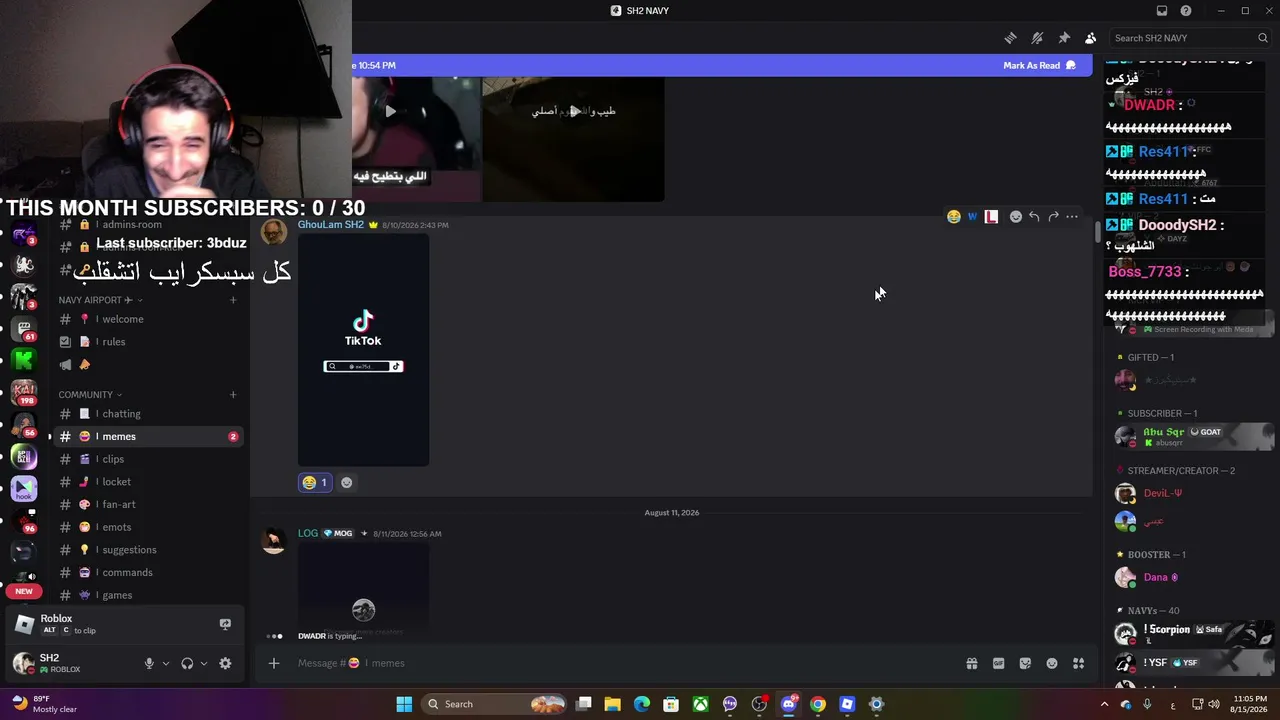Play the right video attachment

(x=574, y=111)
